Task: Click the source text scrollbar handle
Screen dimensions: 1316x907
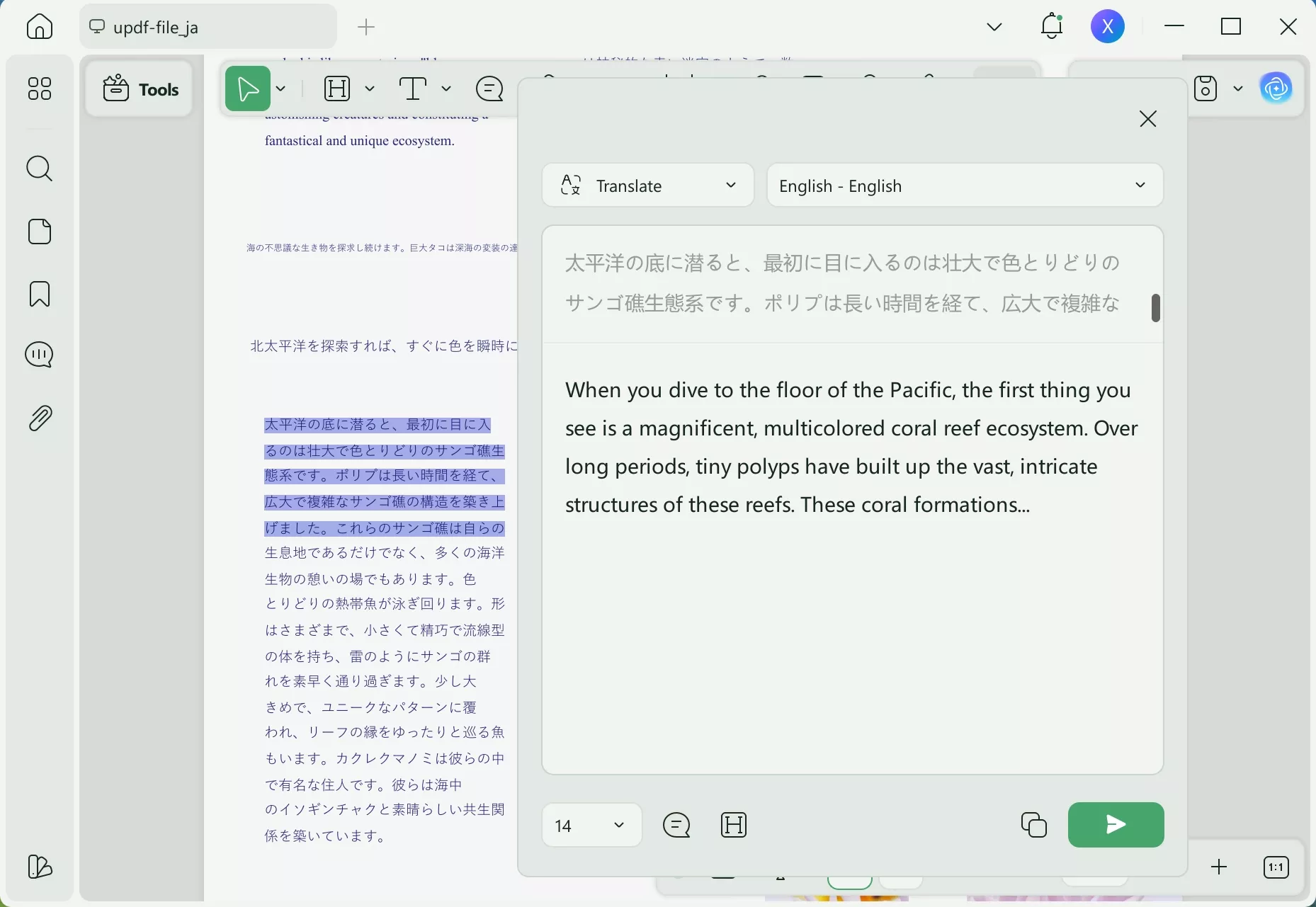Action: [x=1156, y=308]
